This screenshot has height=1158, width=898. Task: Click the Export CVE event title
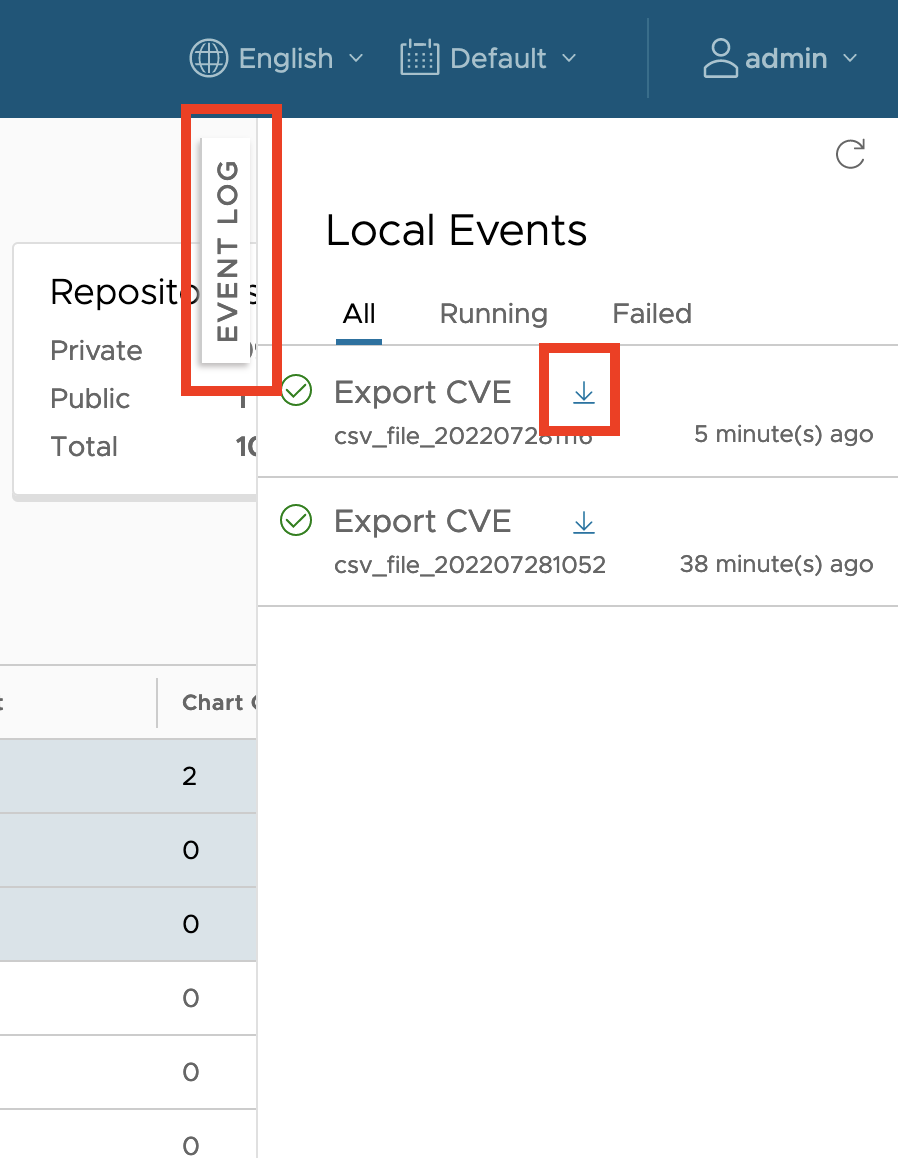click(422, 391)
